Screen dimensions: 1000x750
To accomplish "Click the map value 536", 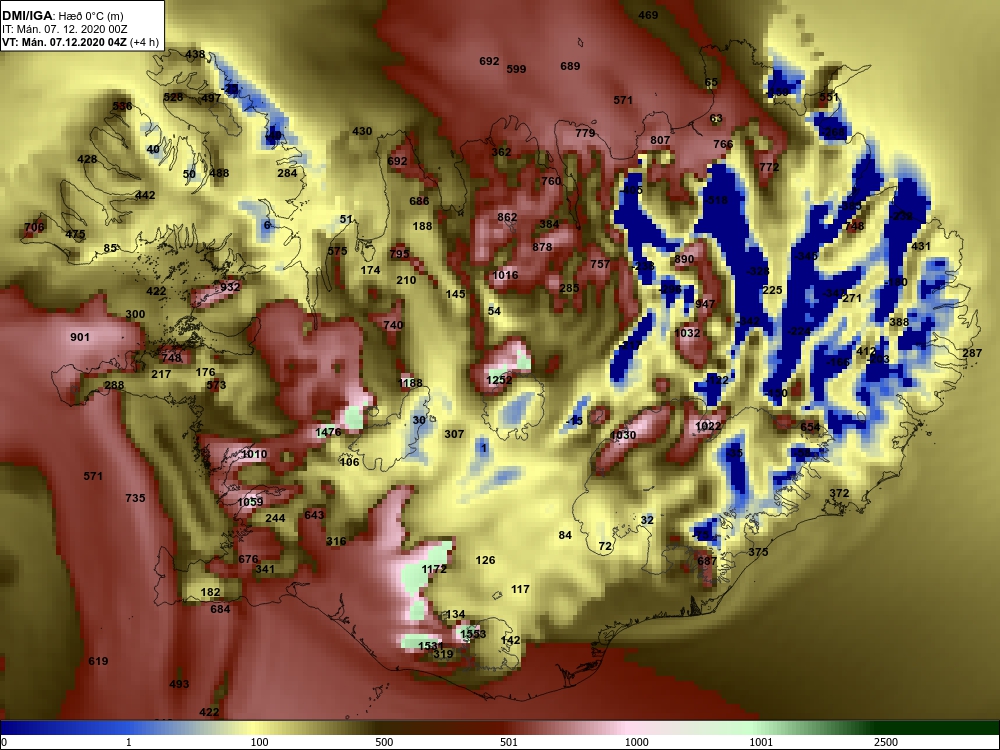I will click(x=122, y=106).
